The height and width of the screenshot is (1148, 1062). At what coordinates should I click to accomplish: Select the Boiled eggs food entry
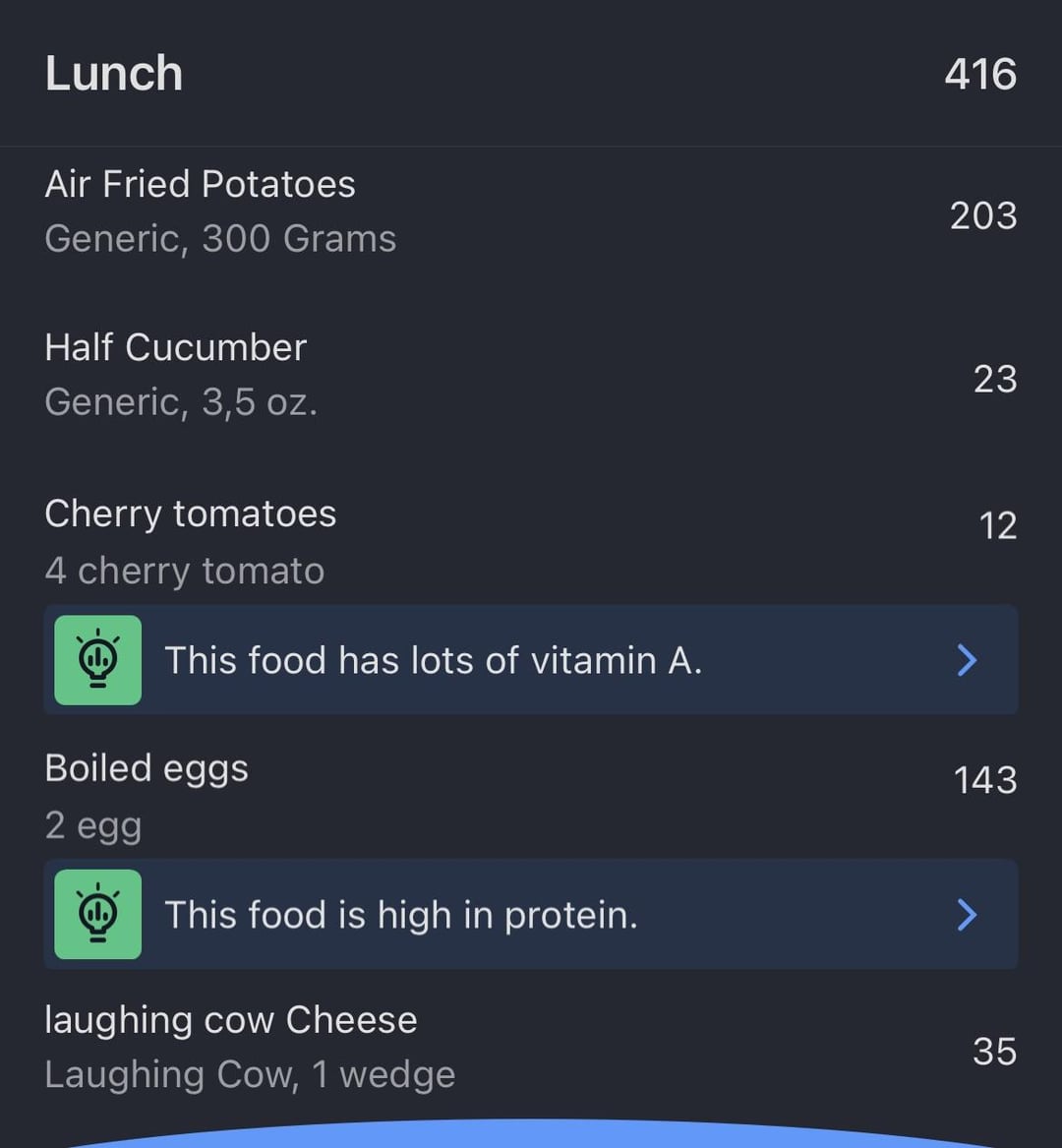(x=531, y=796)
